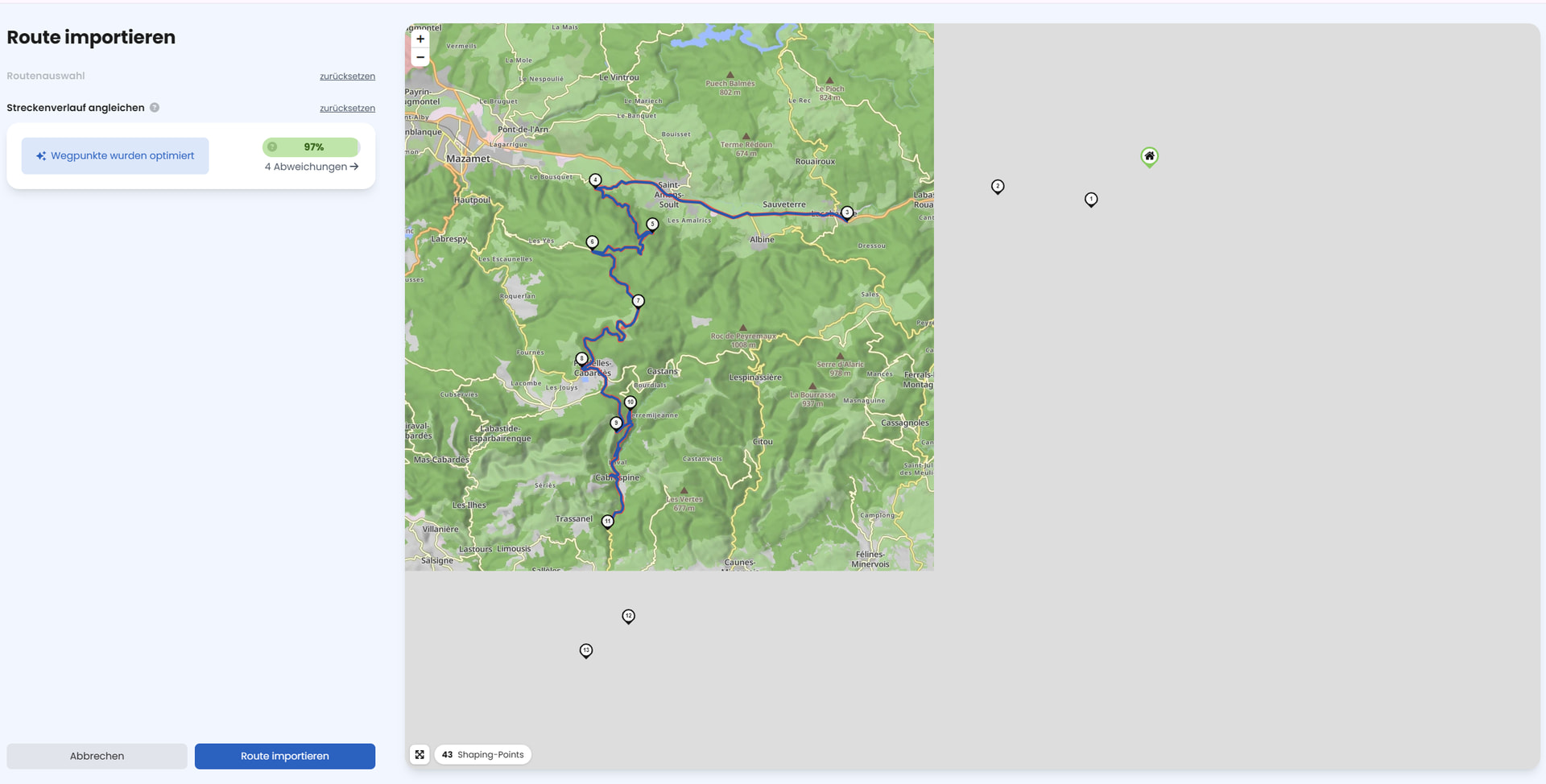Click the 97% match progress bar
The height and width of the screenshot is (784, 1546).
(x=311, y=147)
